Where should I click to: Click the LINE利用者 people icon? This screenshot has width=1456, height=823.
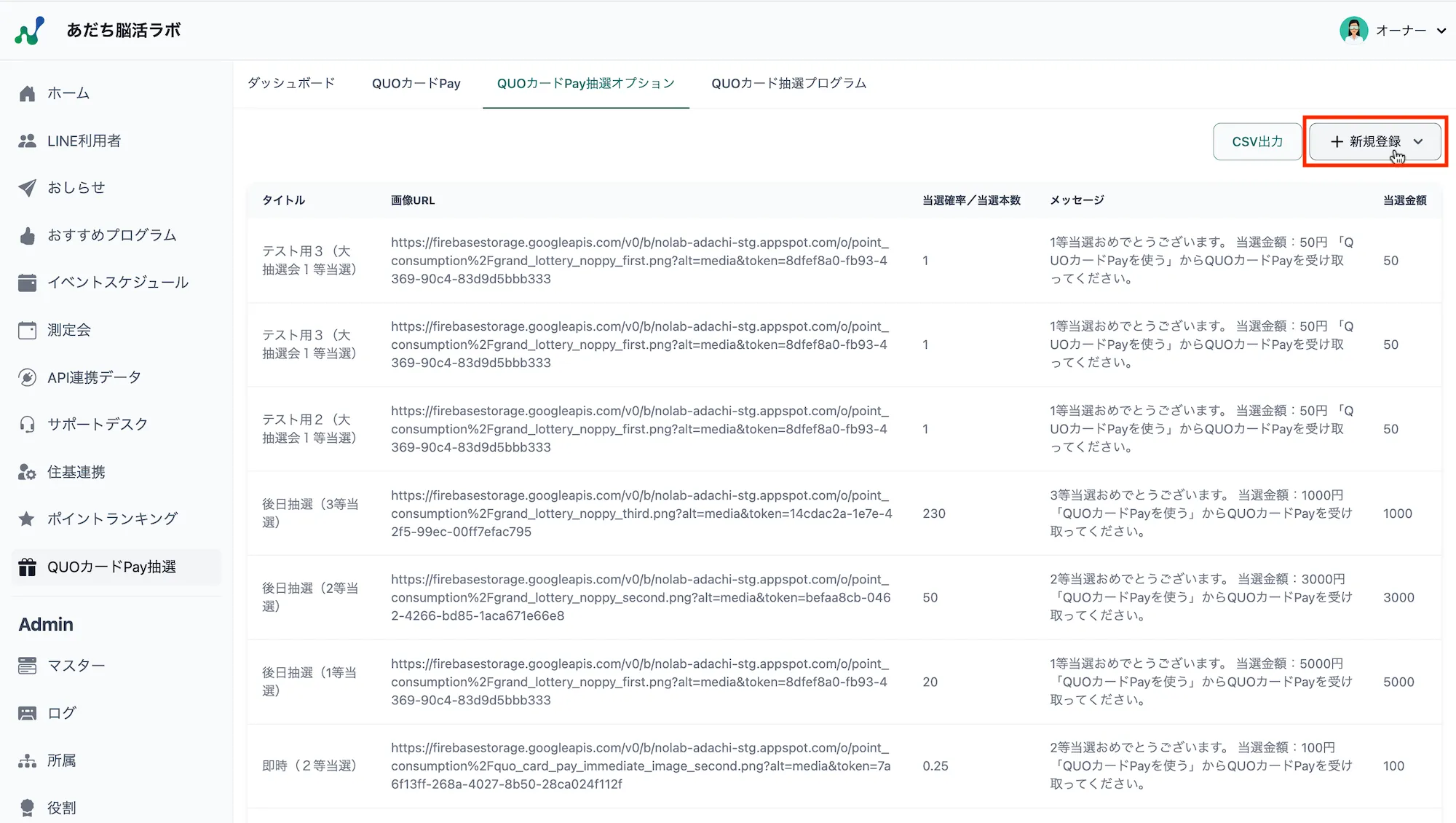click(x=28, y=141)
